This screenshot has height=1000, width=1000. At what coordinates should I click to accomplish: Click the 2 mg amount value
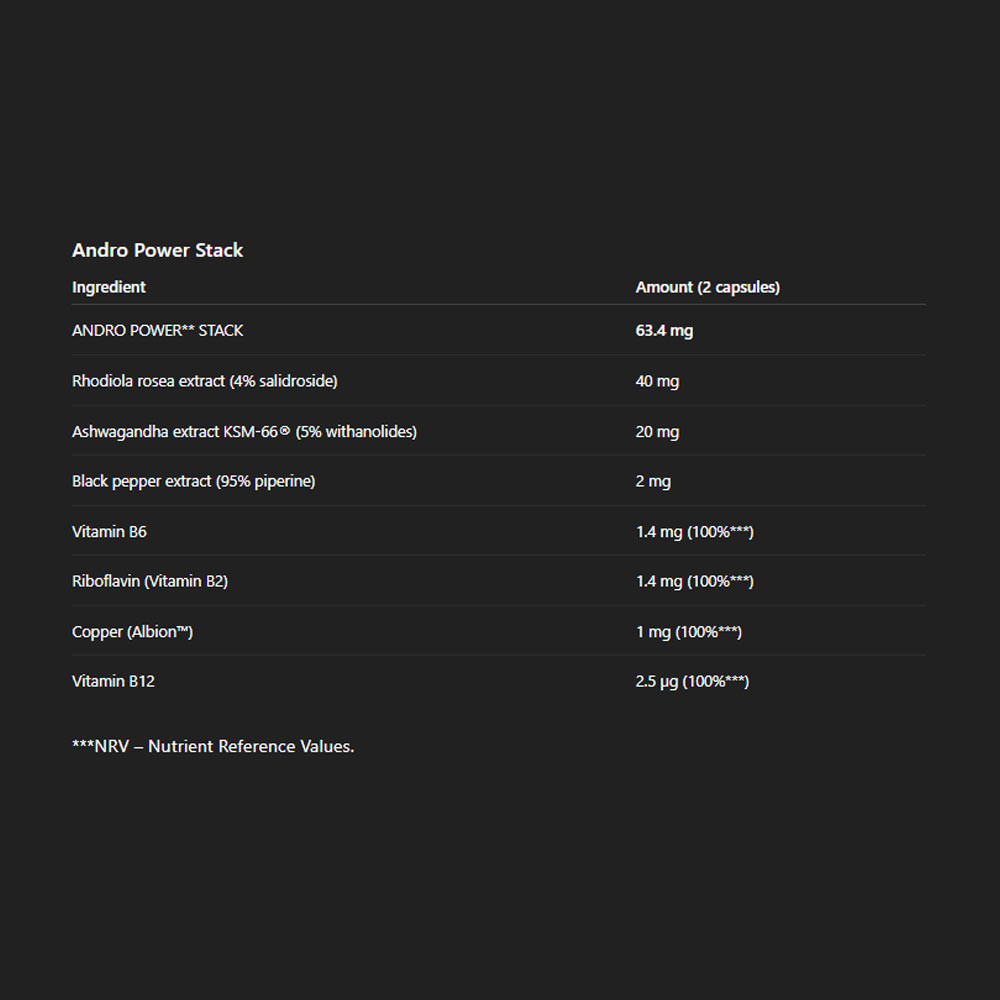pos(653,482)
